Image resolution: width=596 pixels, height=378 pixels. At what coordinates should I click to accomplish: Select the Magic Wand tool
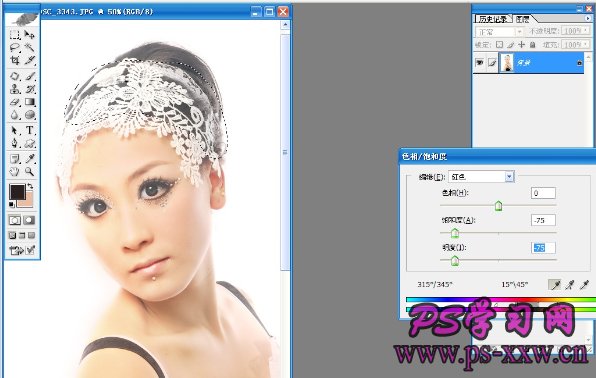tap(30, 48)
